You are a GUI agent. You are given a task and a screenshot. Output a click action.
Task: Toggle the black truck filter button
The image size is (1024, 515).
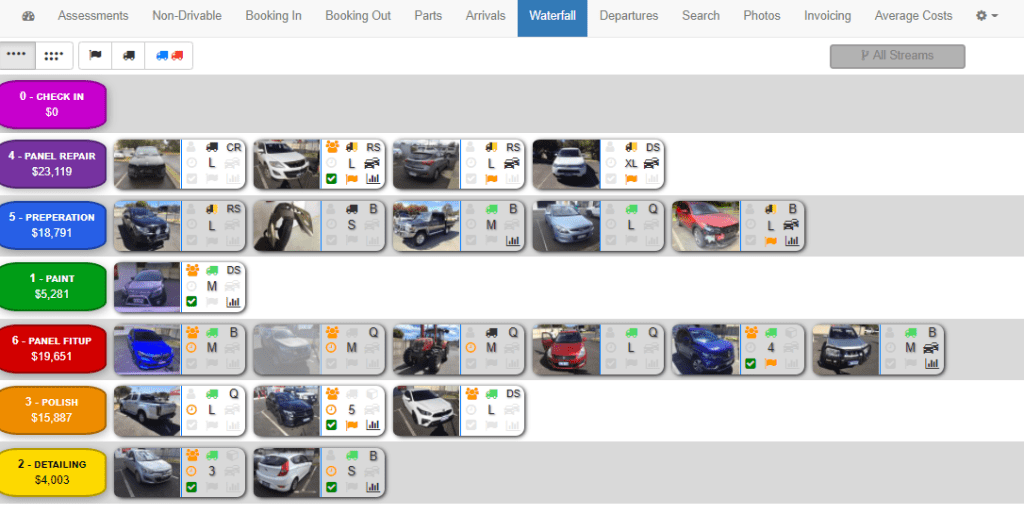129,55
